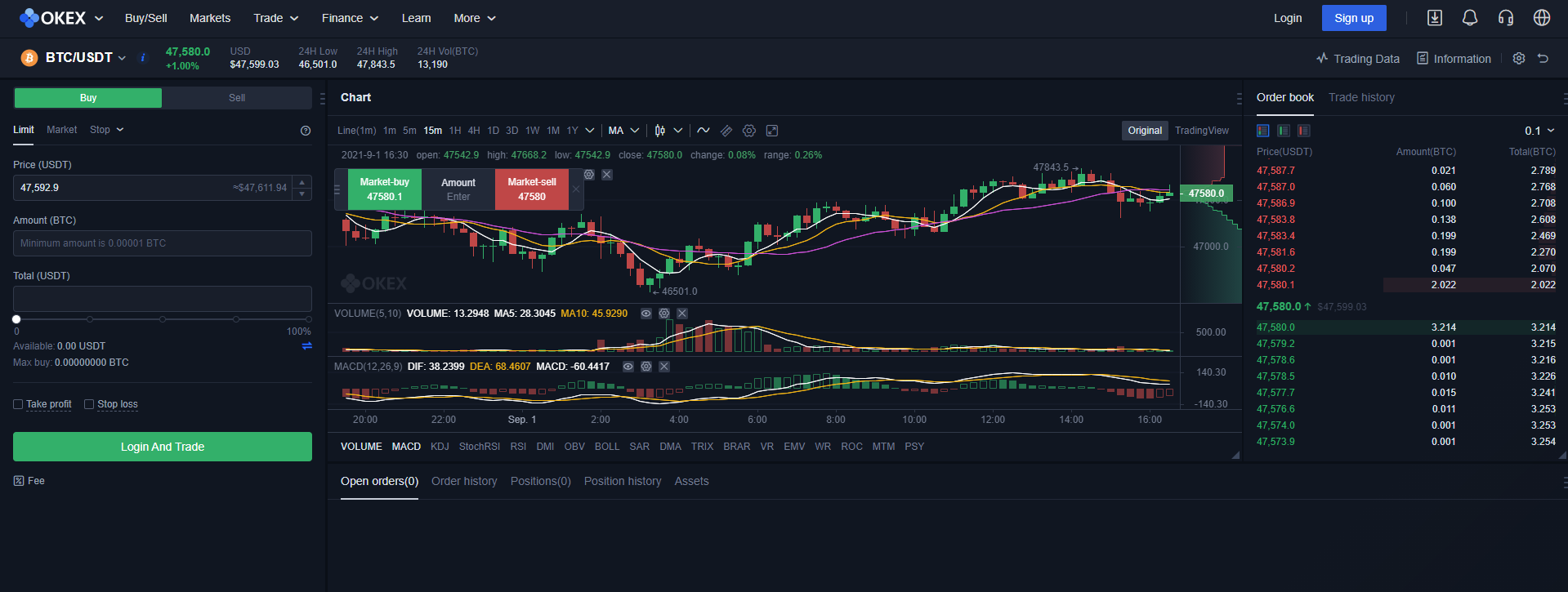The height and width of the screenshot is (592, 1568).
Task: Open the More menu dropdown
Action: [475, 18]
